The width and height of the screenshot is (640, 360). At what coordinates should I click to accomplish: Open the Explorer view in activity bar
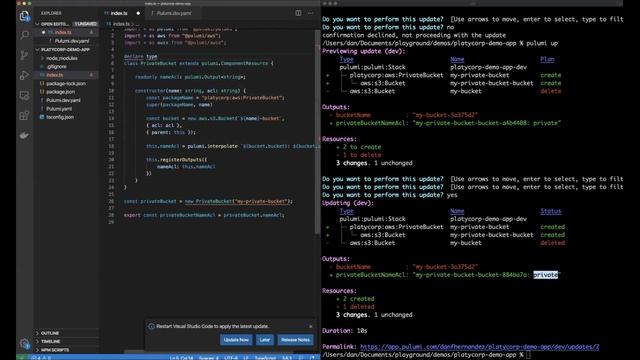click(24, 16)
